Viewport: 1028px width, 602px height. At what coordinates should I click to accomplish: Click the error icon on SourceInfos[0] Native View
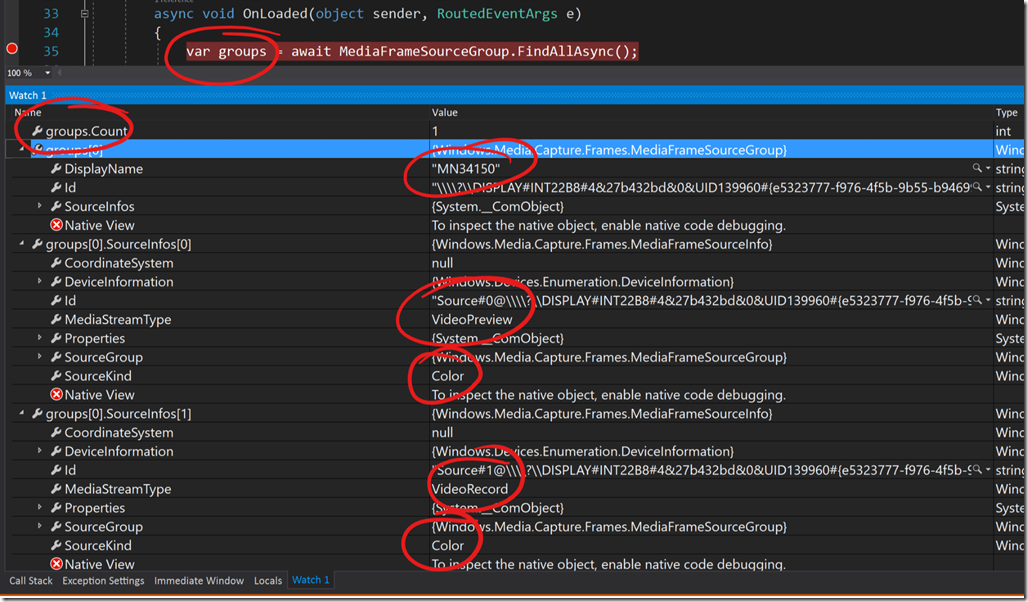[x=56, y=394]
